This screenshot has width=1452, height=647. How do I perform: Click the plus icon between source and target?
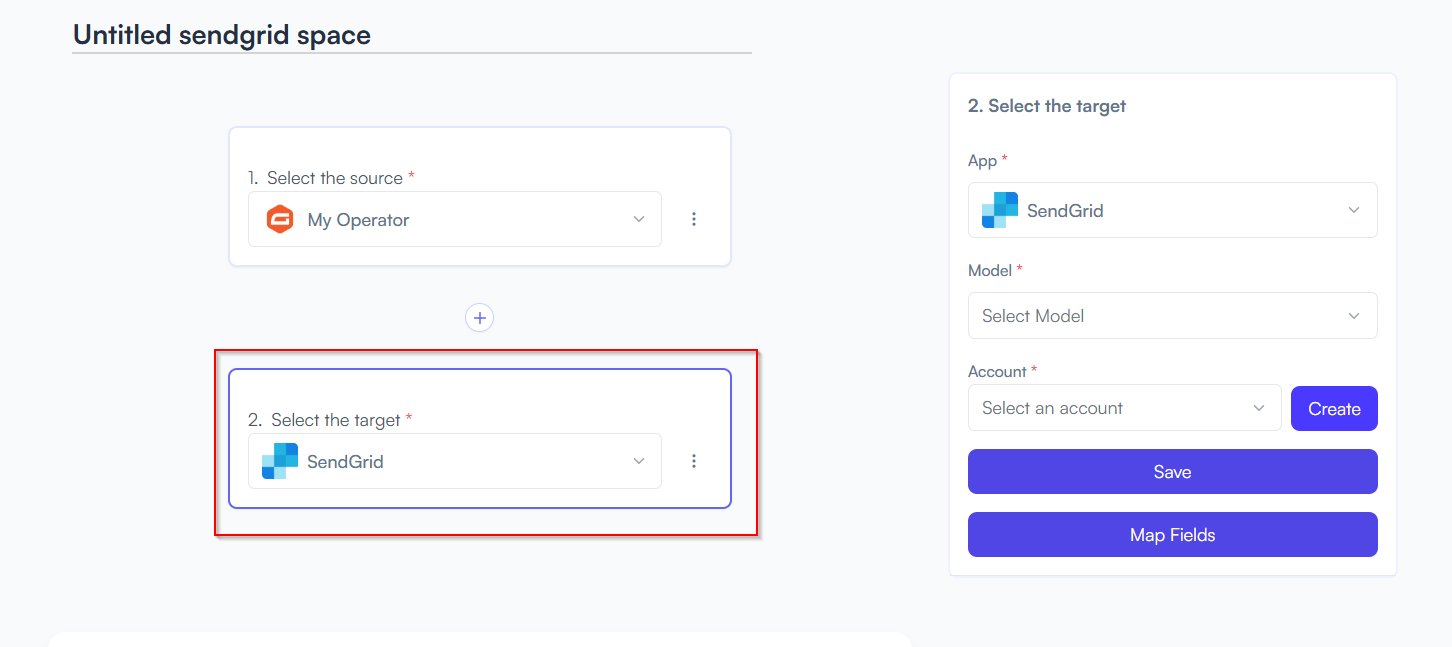480,318
